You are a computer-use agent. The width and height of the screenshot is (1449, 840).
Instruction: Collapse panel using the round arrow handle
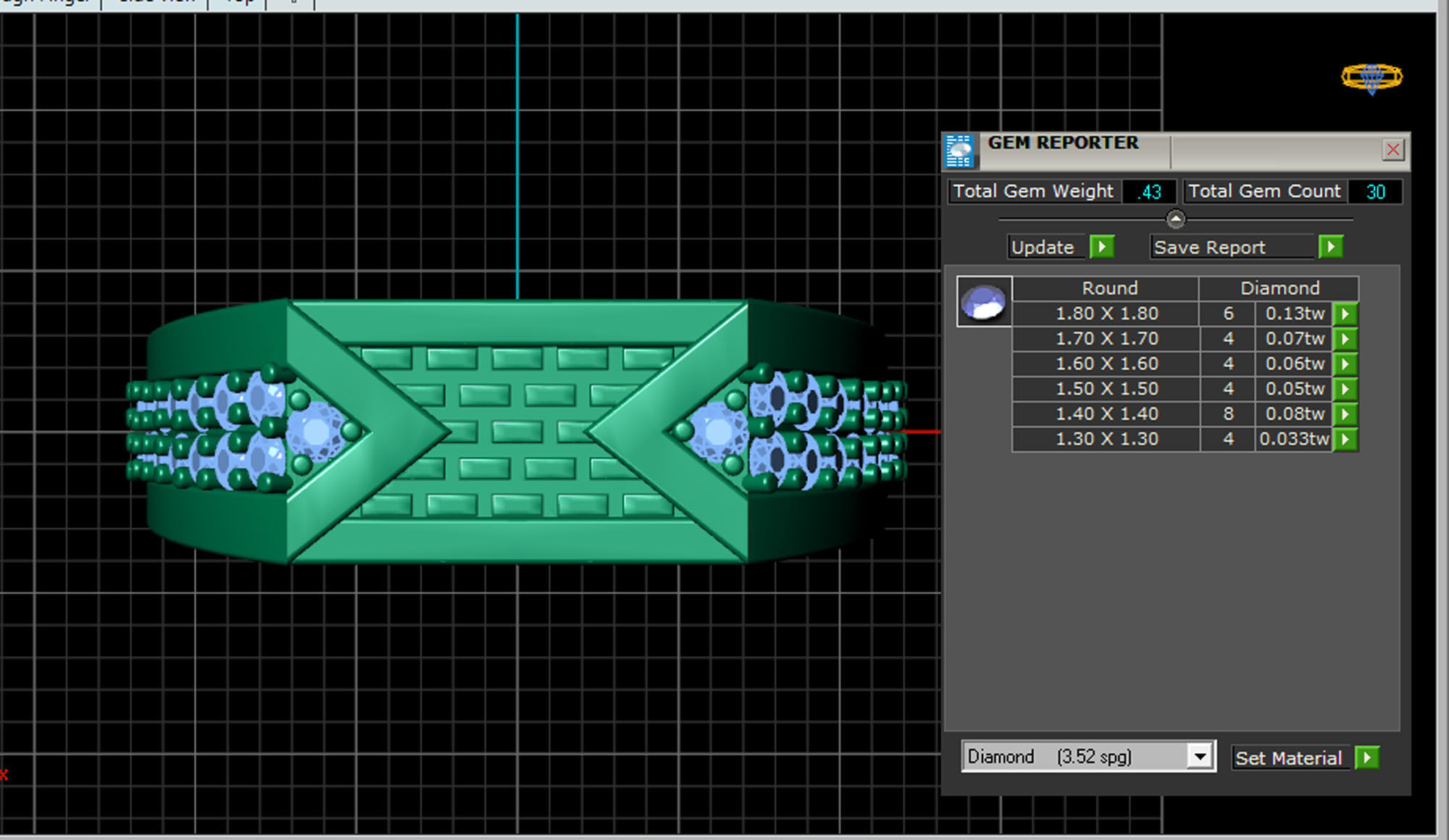click(x=1176, y=219)
